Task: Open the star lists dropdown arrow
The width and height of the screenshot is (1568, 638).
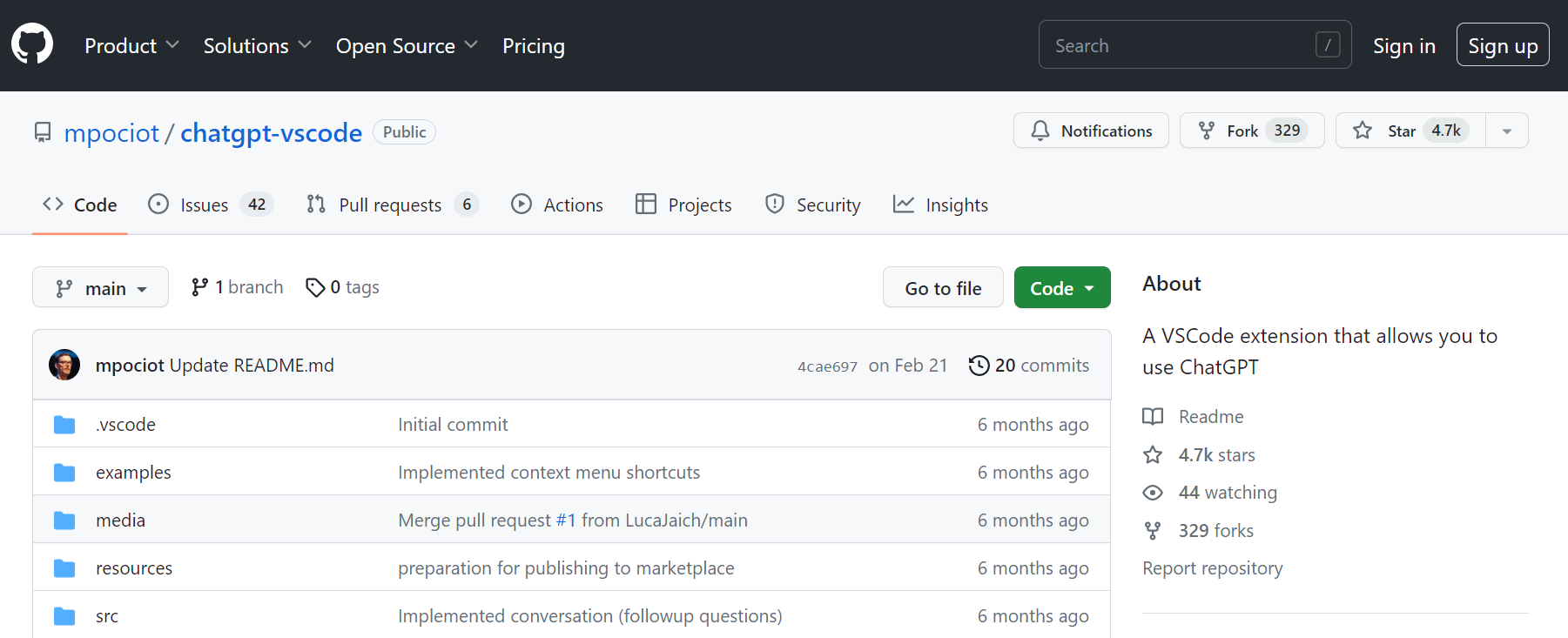Action: pyautogui.click(x=1507, y=131)
